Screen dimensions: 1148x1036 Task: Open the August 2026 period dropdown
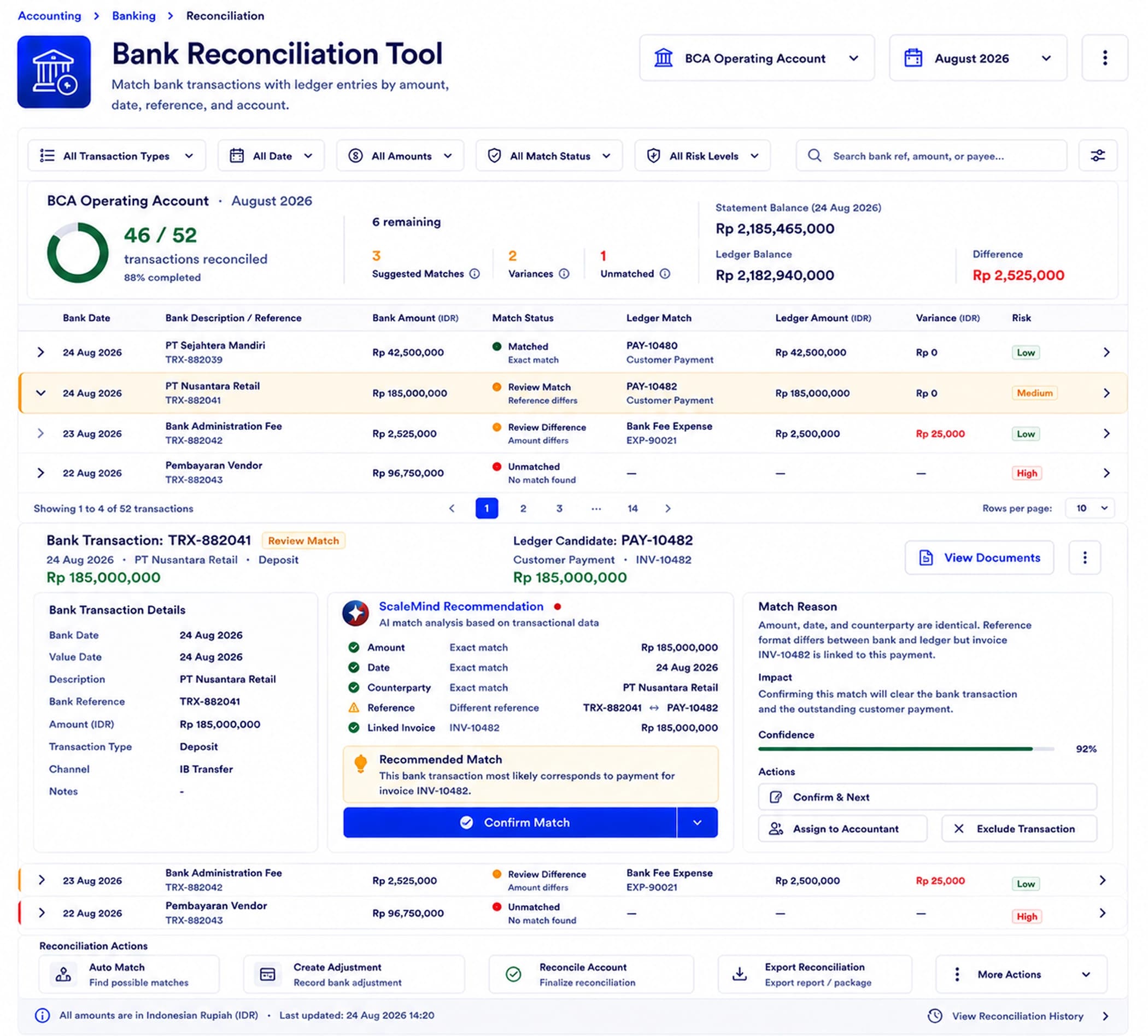[977, 57]
